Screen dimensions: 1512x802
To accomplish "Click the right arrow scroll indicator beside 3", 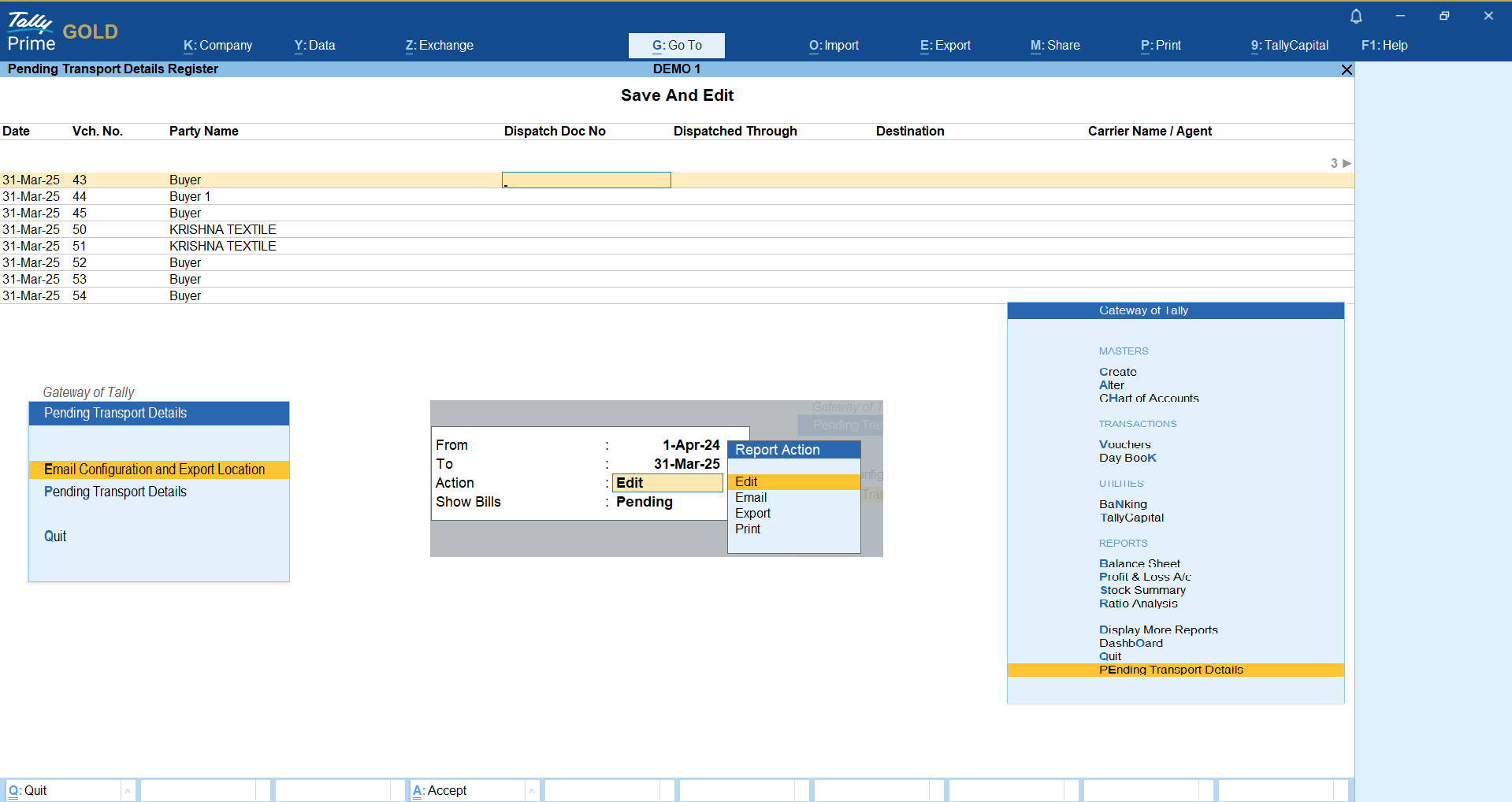I will point(1347,163).
